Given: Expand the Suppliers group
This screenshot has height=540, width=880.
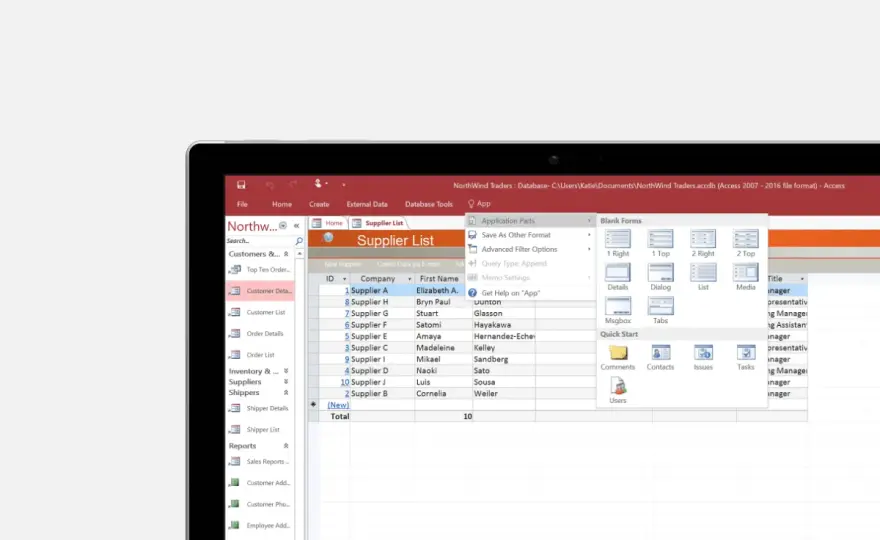Looking at the screenshot, I should click(x=286, y=382).
